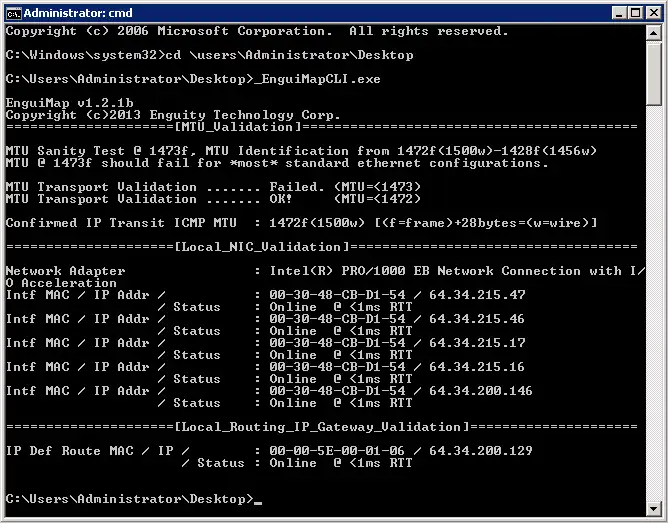Click the blinking cursor at the final prompt
Screen dimensions: 668x523
[258, 499]
